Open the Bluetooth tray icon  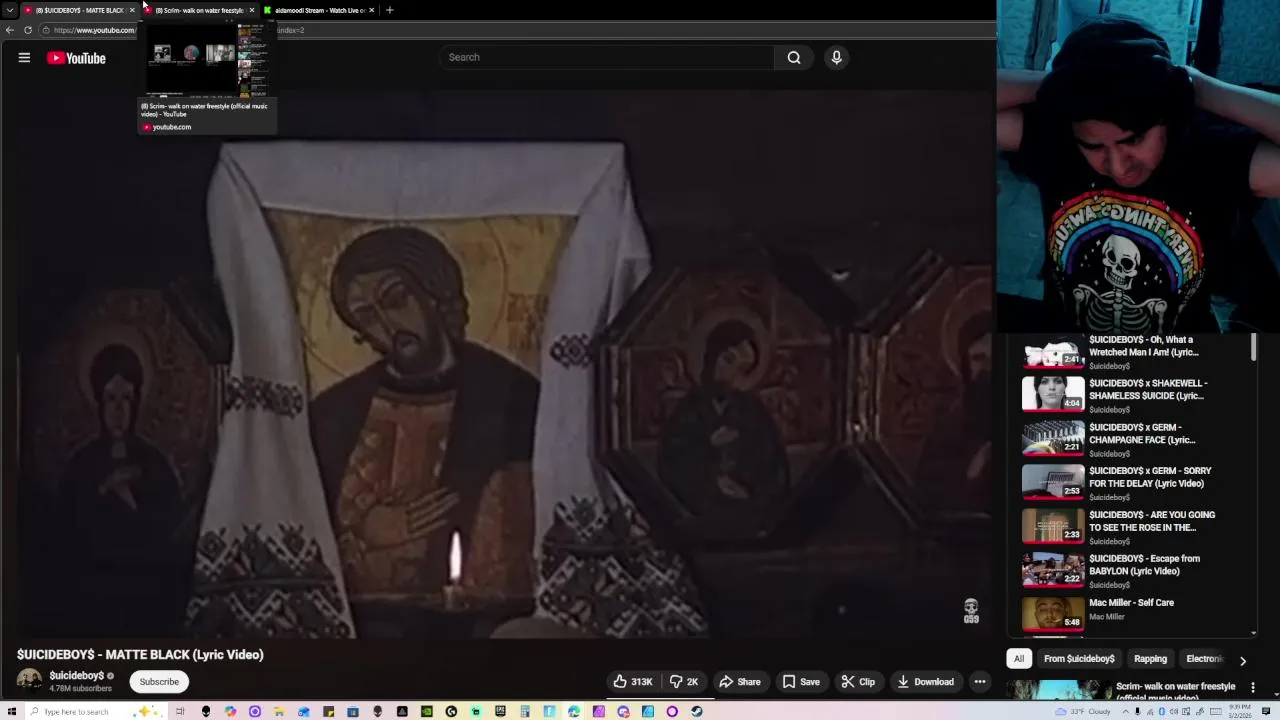tap(1162, 712)
